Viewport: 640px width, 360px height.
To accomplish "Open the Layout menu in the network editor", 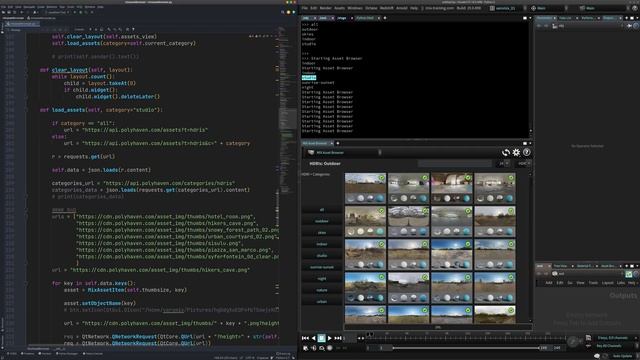I will 608,283.
